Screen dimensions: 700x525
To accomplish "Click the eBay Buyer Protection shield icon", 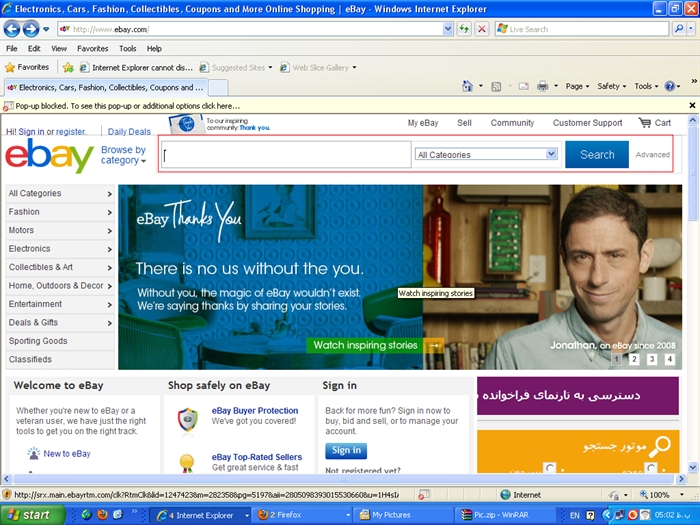I will [188, 419].
